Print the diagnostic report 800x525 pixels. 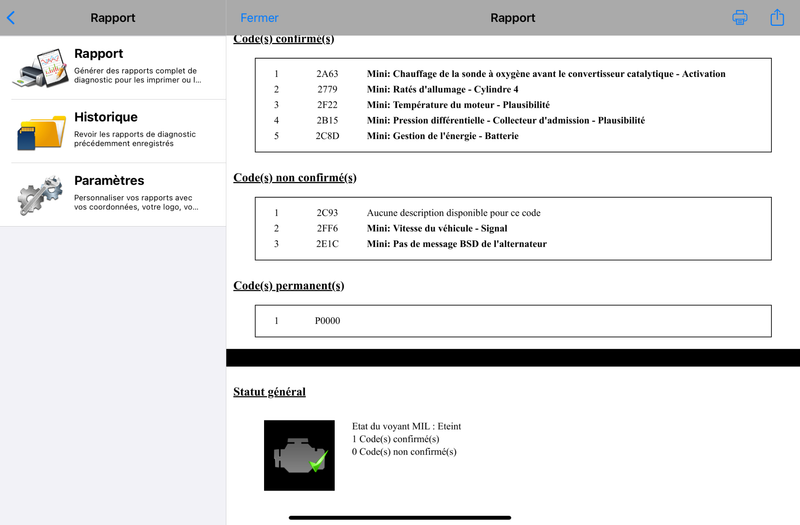tap(740, 17)
